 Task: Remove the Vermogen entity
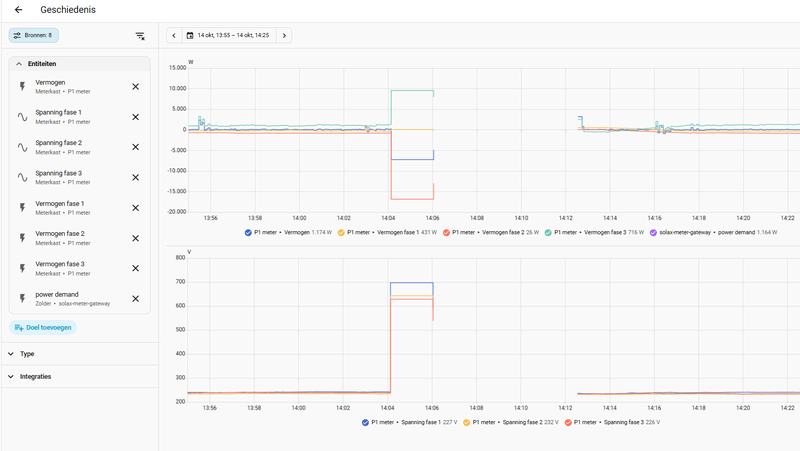[136, 87]
